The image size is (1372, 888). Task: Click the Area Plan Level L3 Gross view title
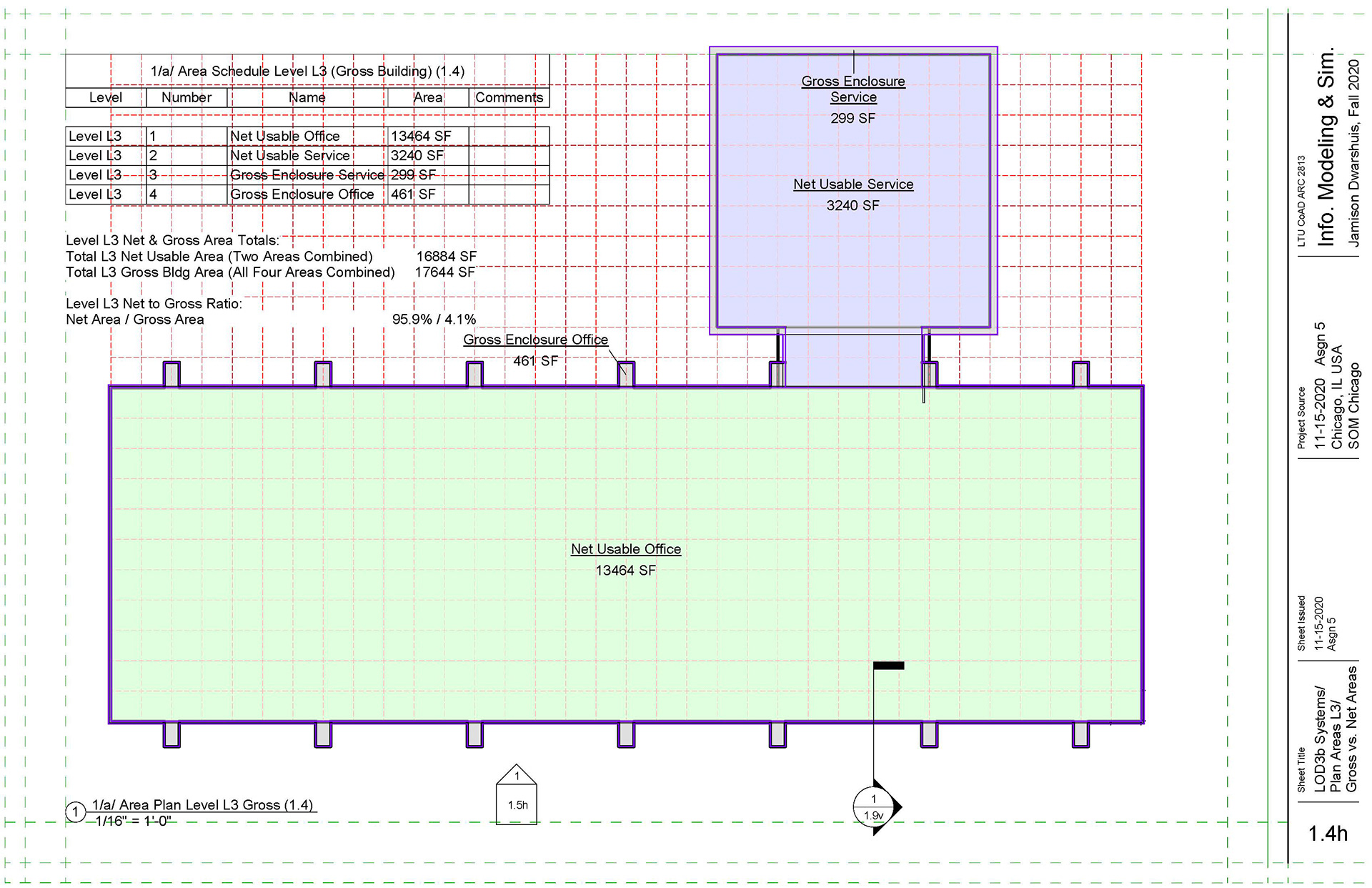click(x=202, y=805)
